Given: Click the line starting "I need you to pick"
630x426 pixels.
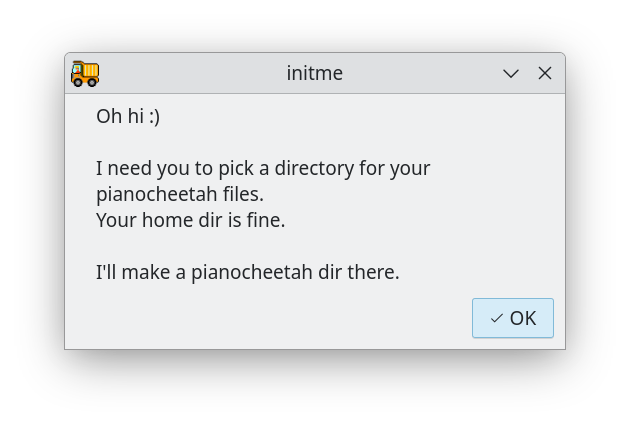Looking at the screenshot, I should (262, 168).
